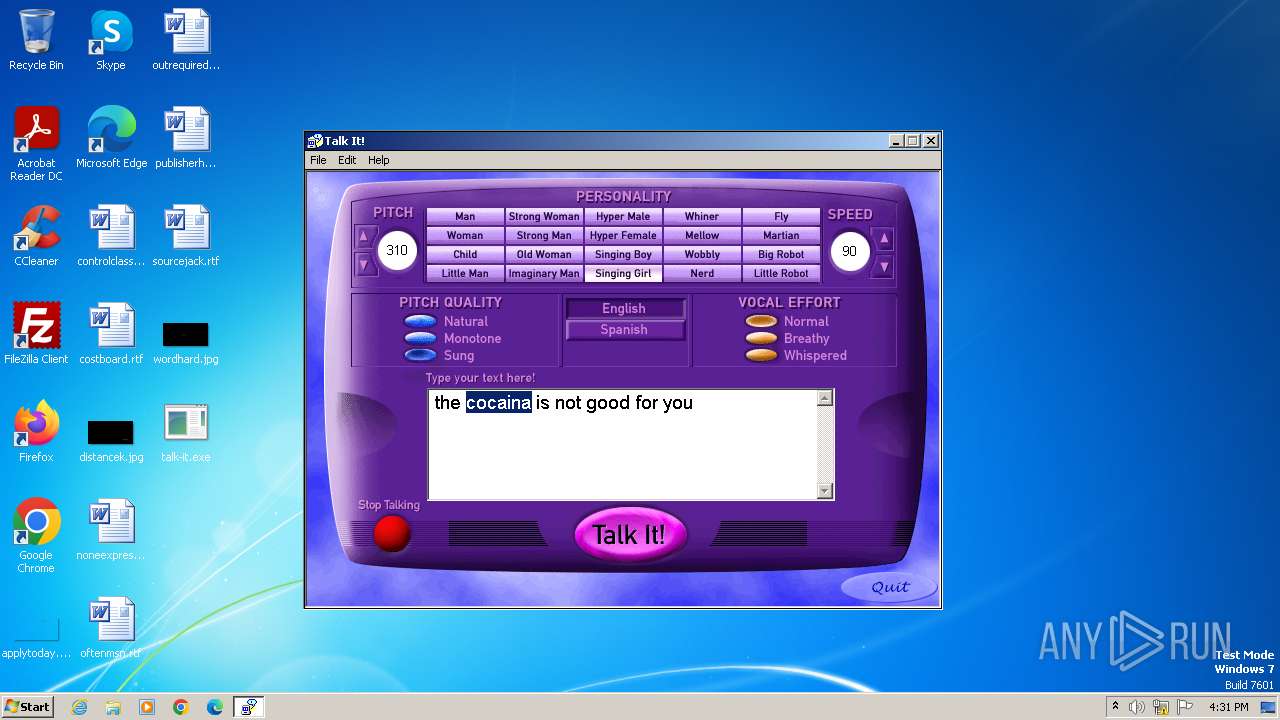
Task: Choose the Wobbly personality
Action: (702, 254)
